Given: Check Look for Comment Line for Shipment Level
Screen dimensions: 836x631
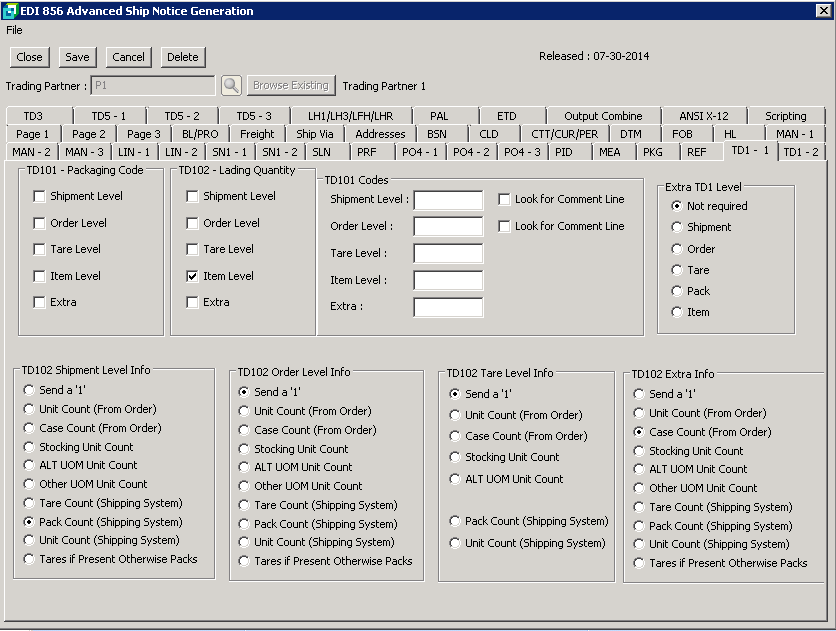Looking at the screenshot, I should coord(504,200).
